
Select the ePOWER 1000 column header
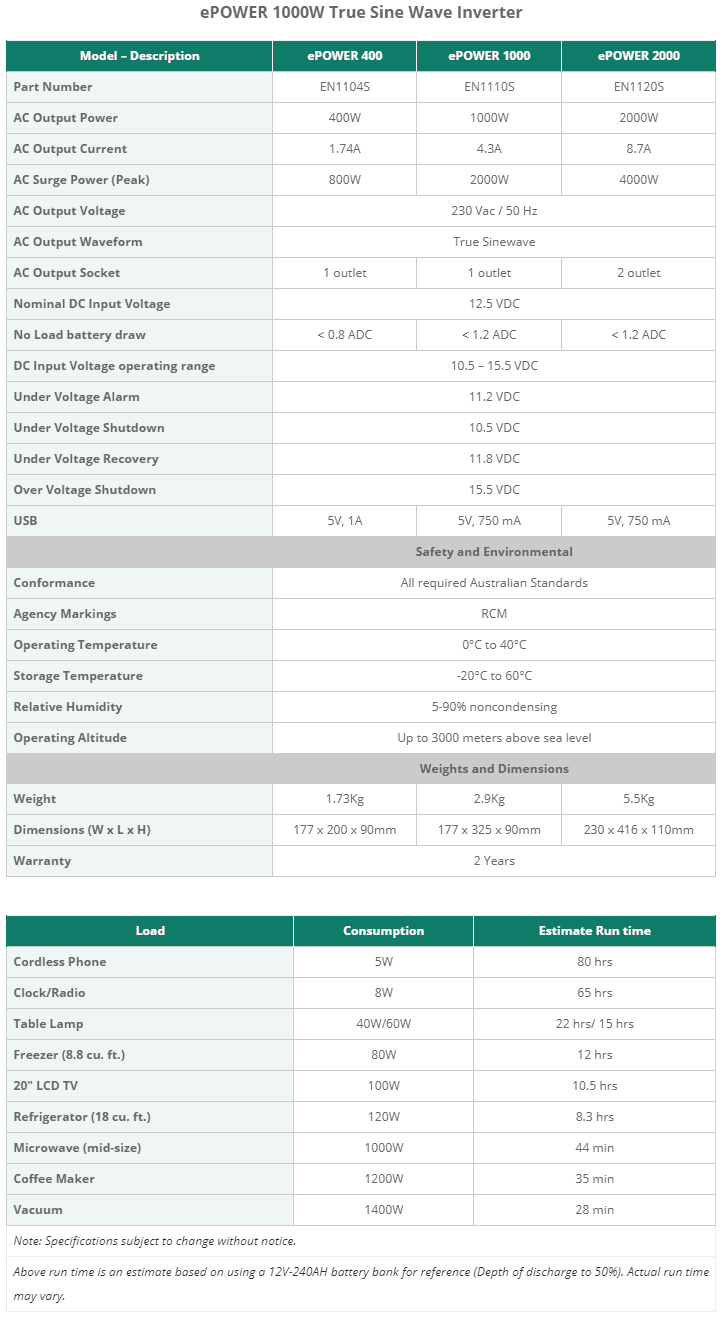(489, 56)
